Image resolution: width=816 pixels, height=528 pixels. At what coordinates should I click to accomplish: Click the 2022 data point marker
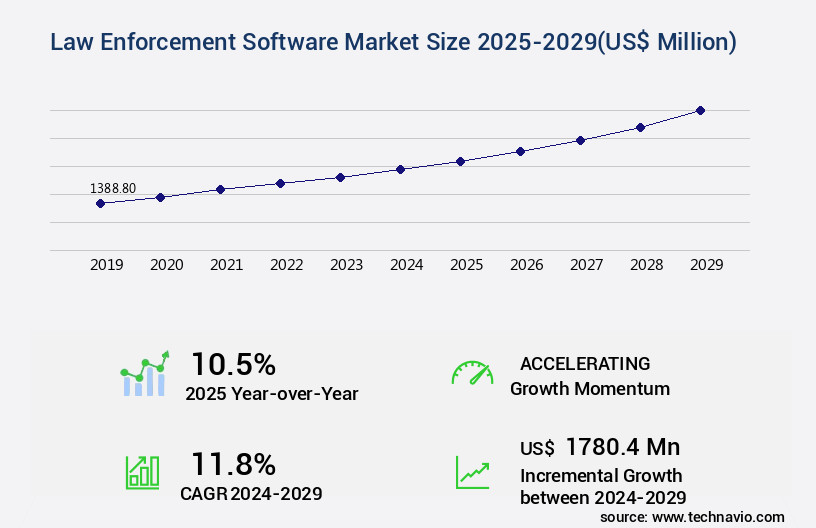[280, 183]
